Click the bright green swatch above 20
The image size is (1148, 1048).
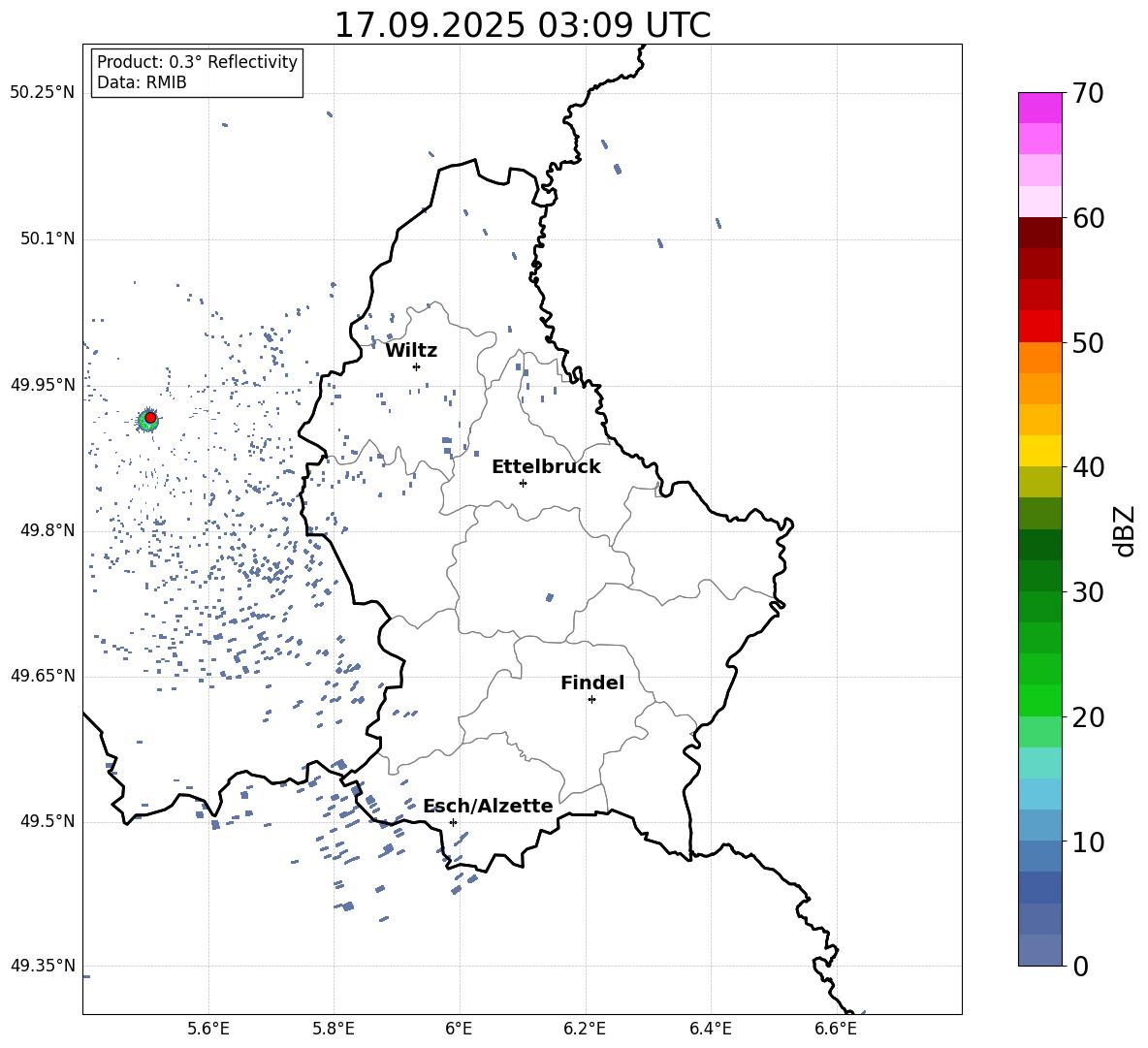pos(1040,700)
